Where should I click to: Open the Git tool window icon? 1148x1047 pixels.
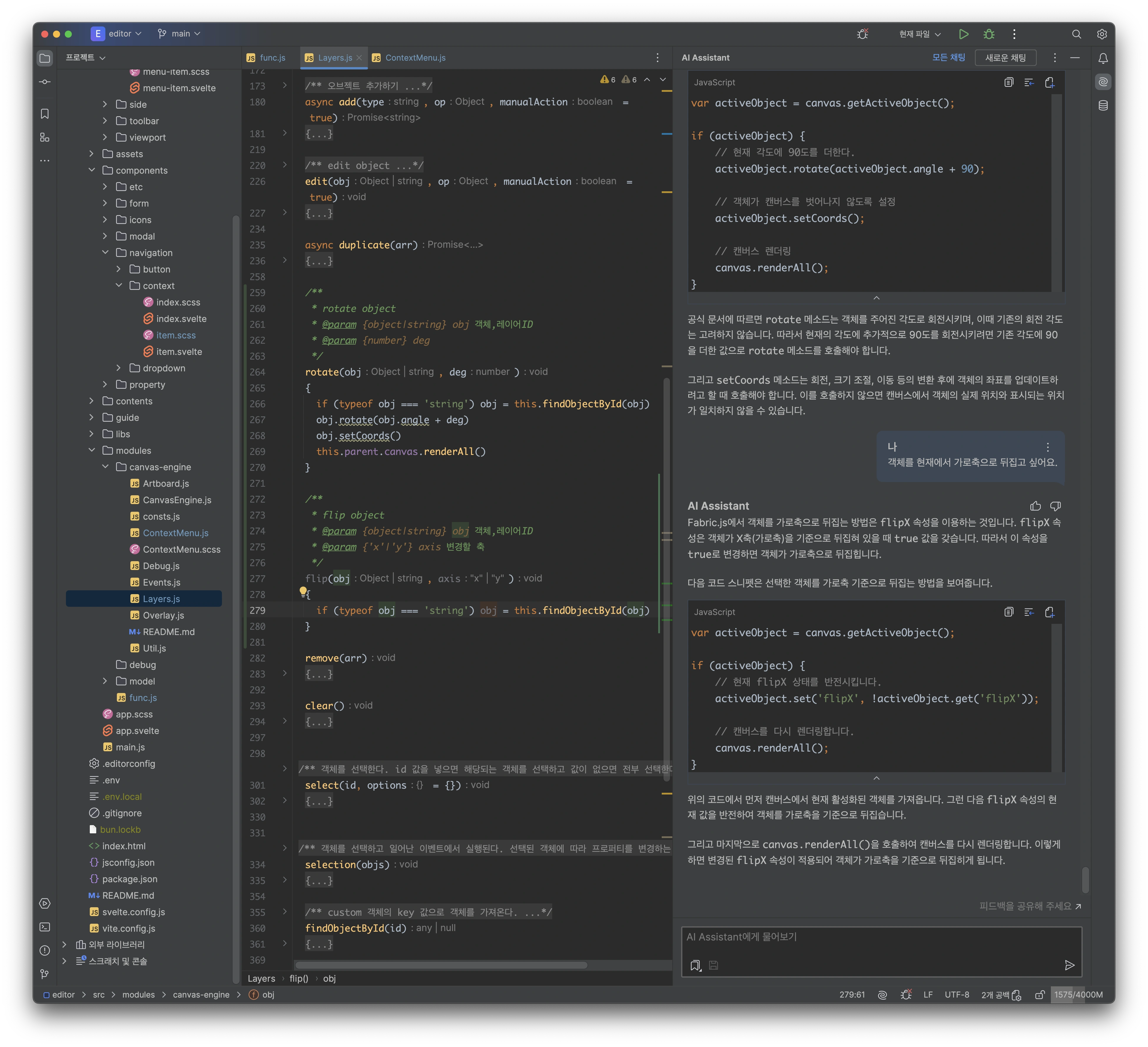(45, 974)
